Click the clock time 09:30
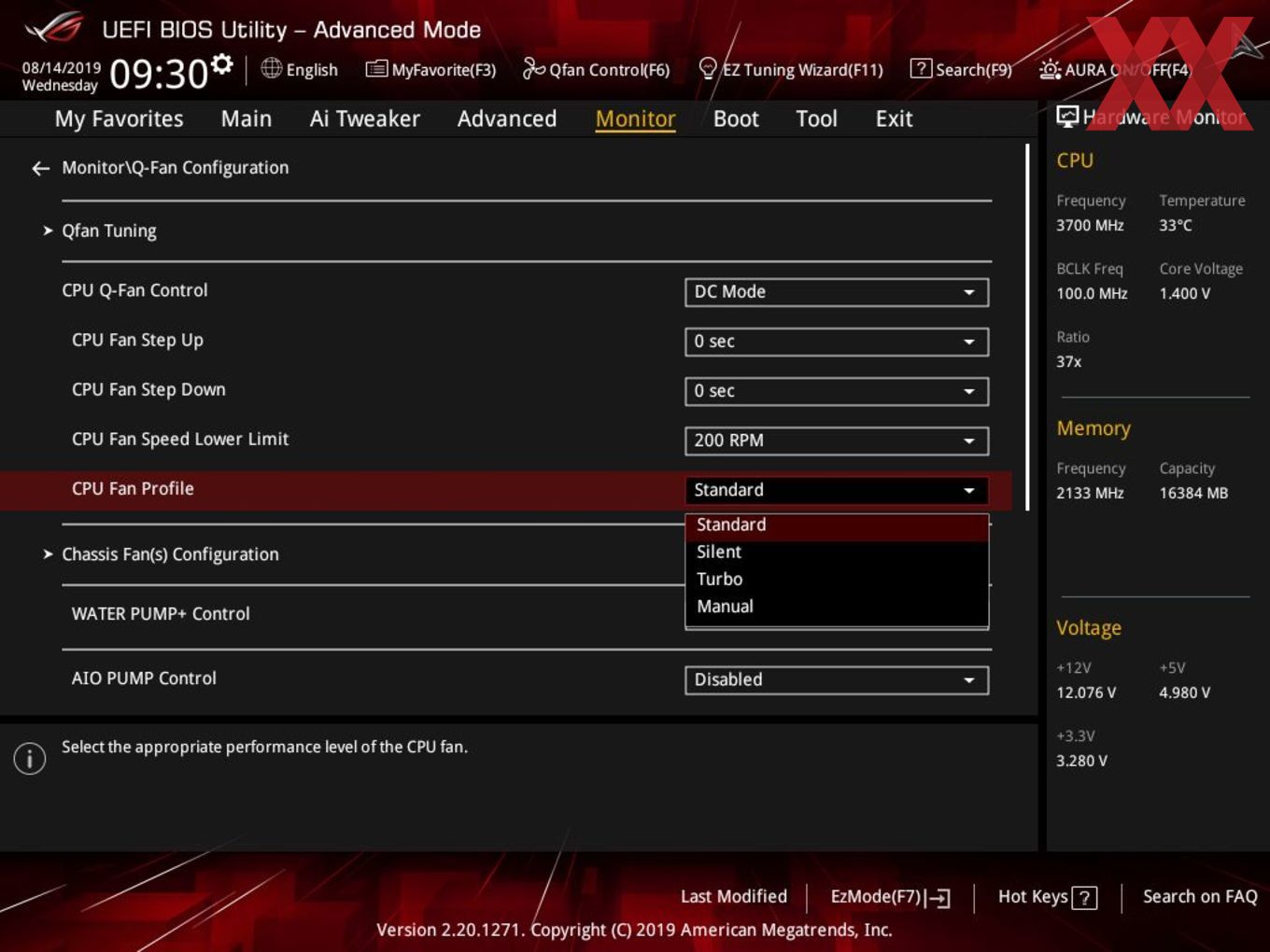 click(159, 74)
